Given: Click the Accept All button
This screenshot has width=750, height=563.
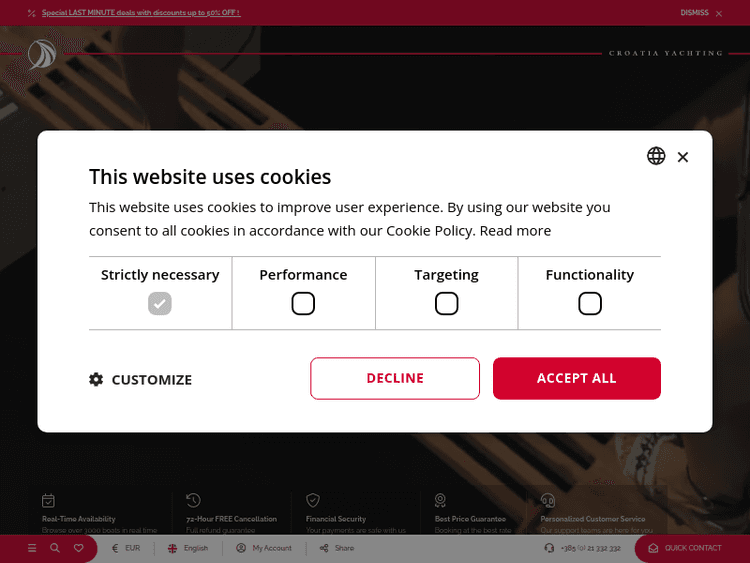Looking at the screenshot, I should 576,378.
